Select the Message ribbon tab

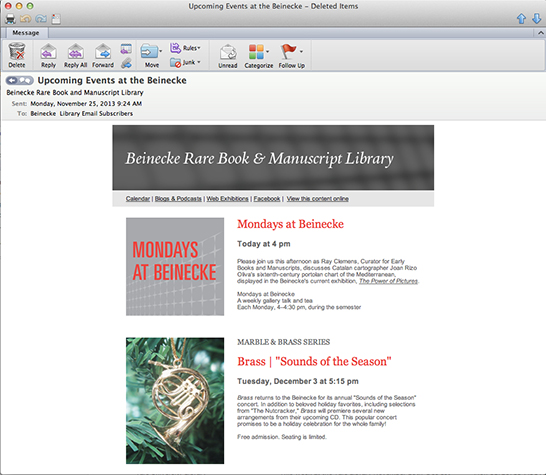[26, 33]
